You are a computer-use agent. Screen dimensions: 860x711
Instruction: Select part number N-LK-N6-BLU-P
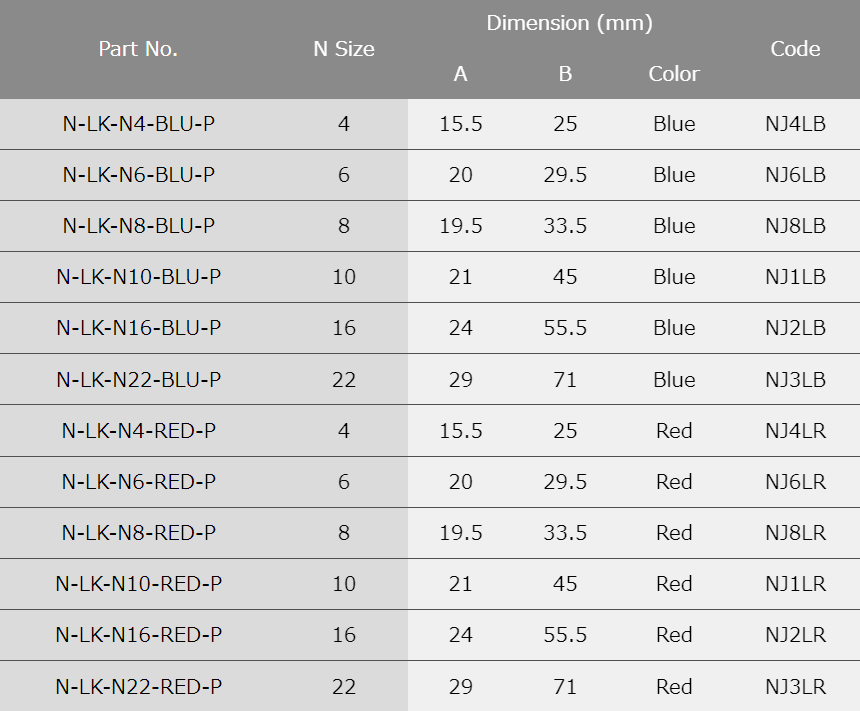coord(139,175)
